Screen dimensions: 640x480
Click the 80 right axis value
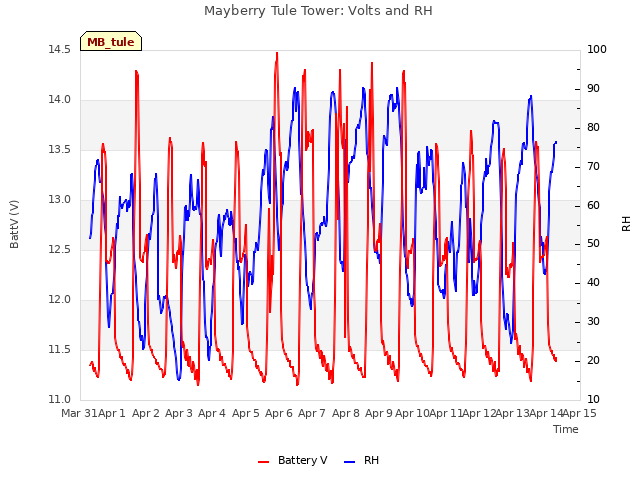pos(593,127)
